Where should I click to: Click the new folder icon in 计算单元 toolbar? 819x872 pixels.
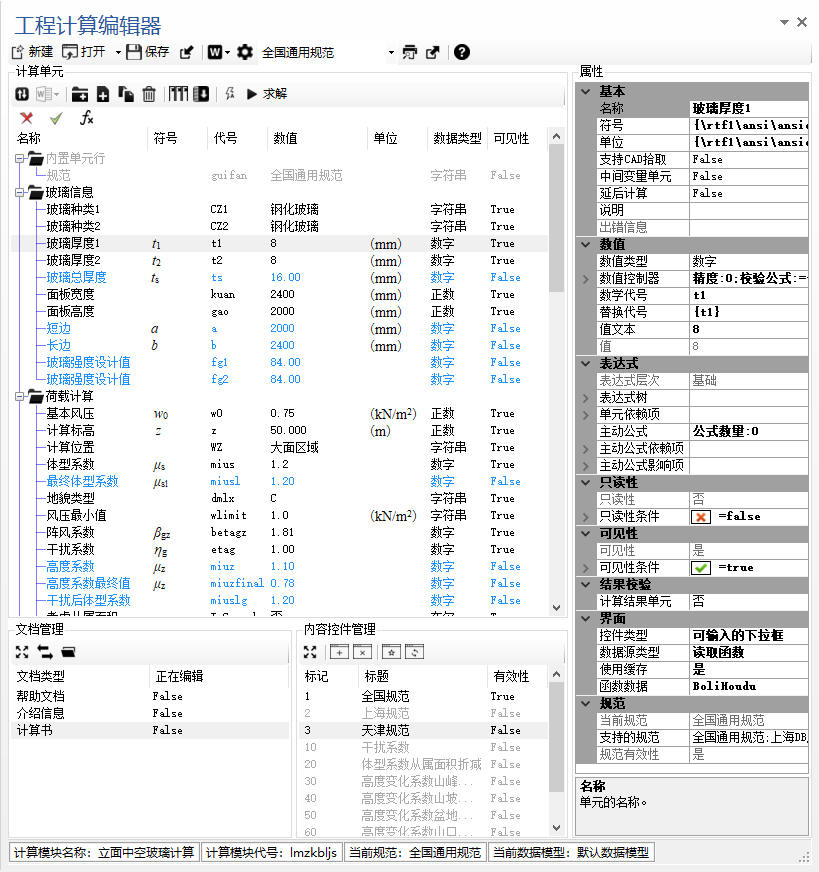(x=80, y=94)
